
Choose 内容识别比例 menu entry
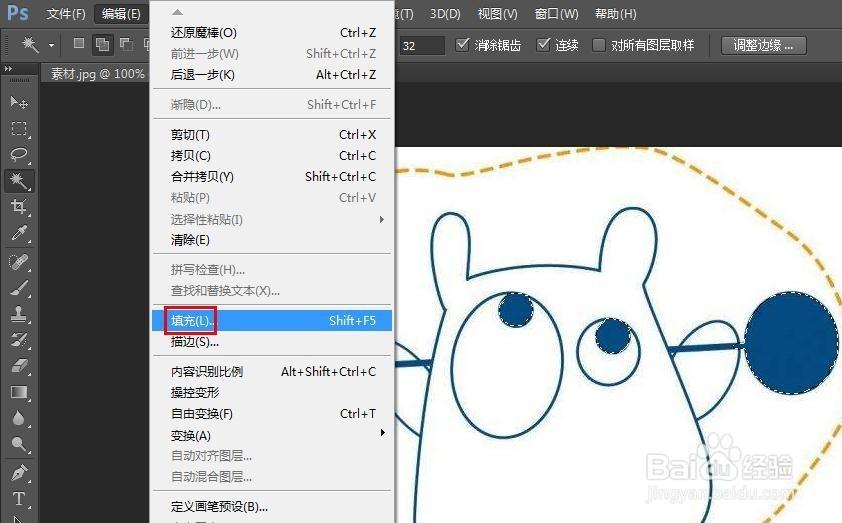[272, 372]
